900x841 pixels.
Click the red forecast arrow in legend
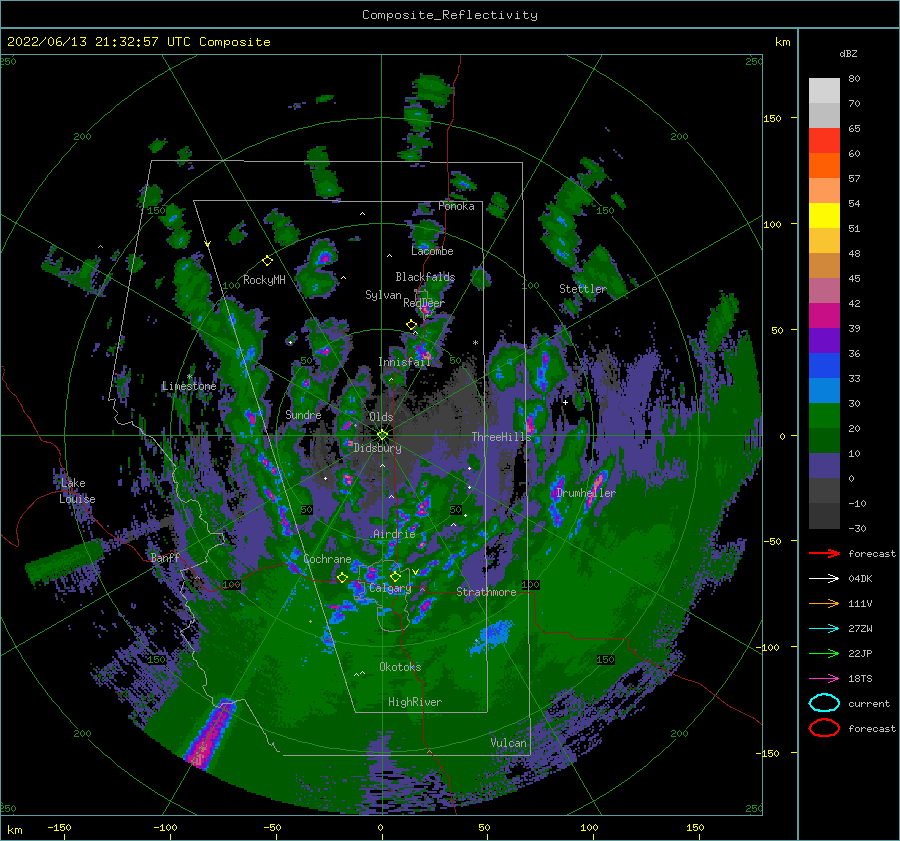(x=824, y=553)
